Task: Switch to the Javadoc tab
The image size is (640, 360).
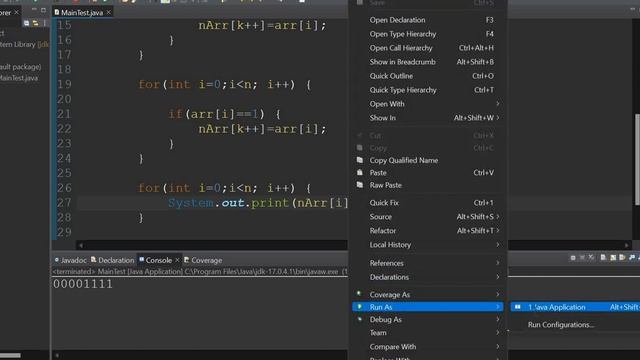Action: 70,260
